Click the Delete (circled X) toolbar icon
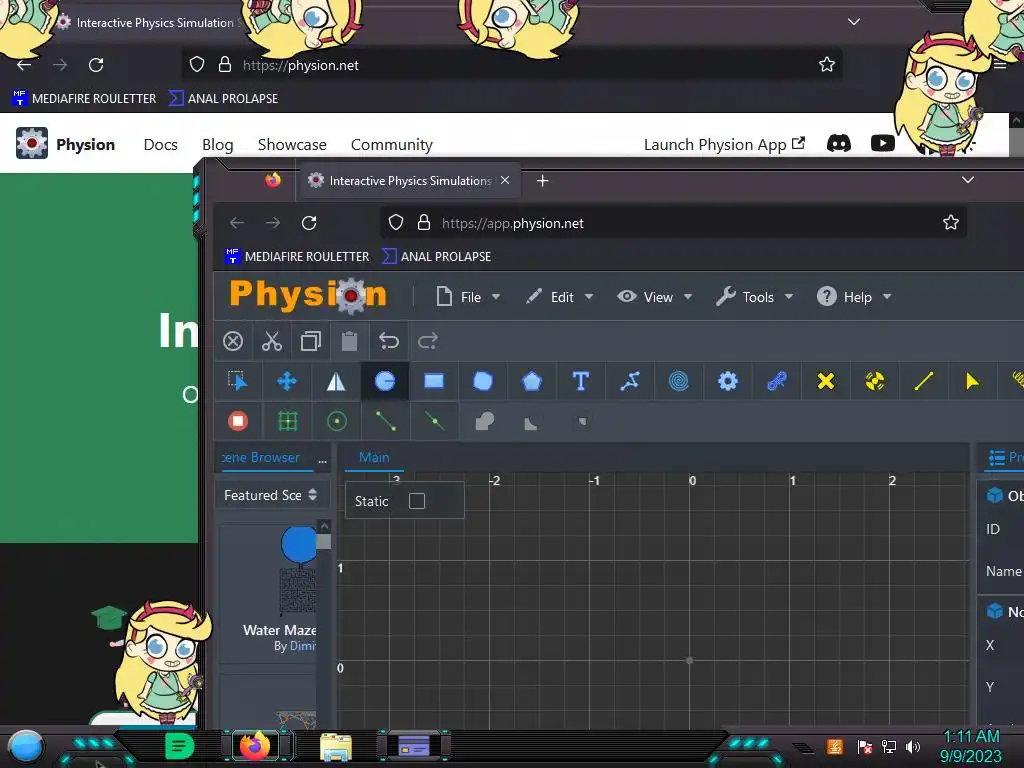1024x768 pixels. [x=233, y=341]
